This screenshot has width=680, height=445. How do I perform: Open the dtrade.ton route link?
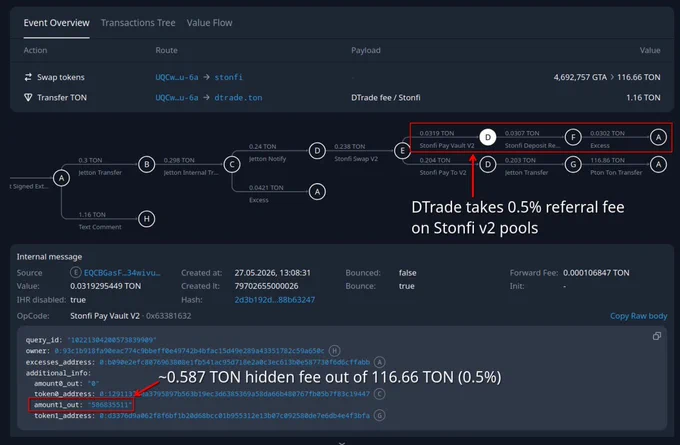point(238,98)
